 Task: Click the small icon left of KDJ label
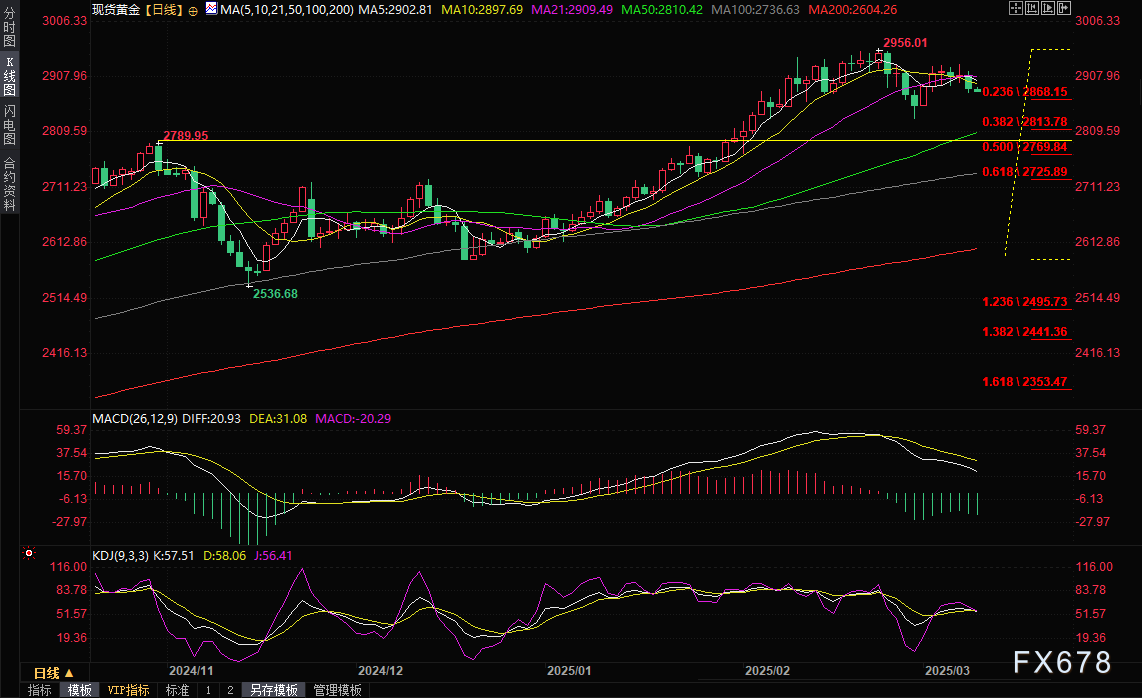pos(29,553)
